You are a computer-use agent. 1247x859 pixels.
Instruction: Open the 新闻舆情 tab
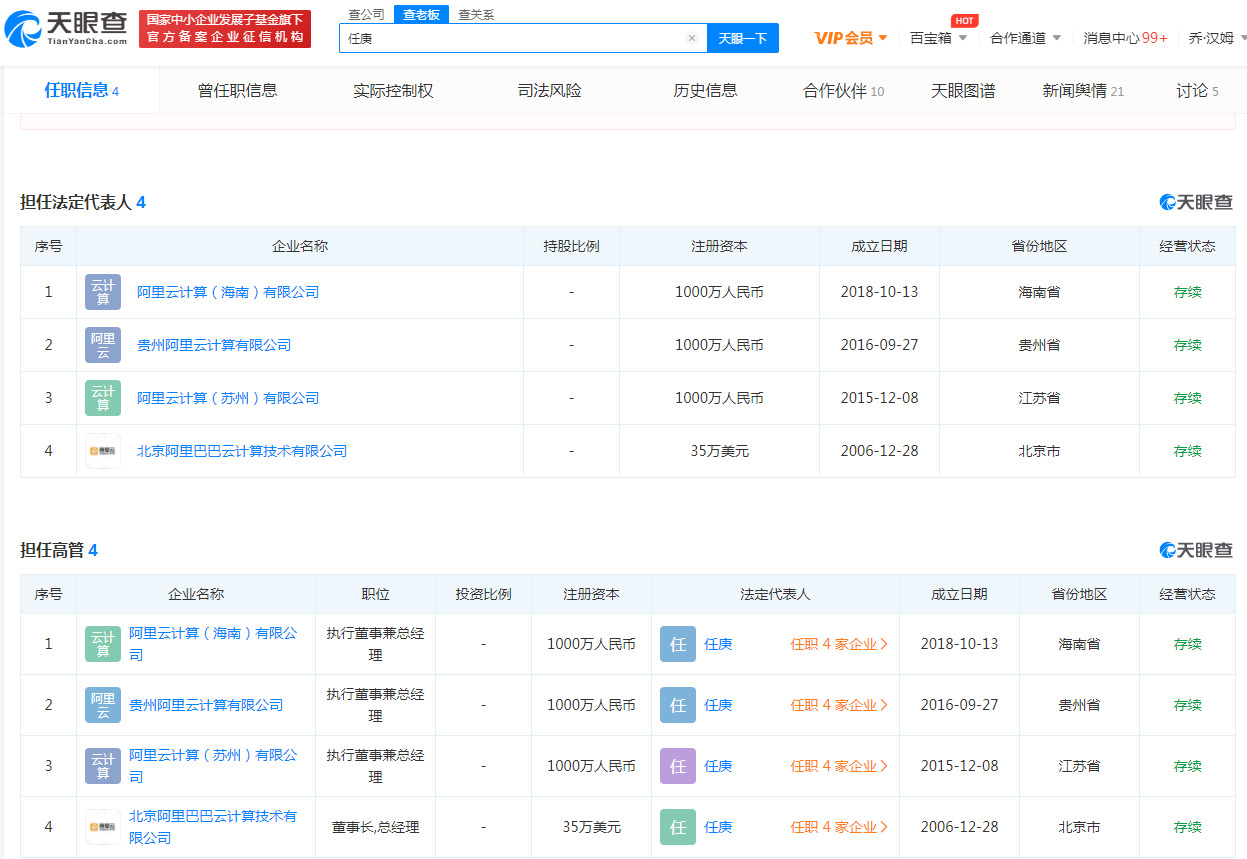pyautogui.click(x=1083, y=91)
